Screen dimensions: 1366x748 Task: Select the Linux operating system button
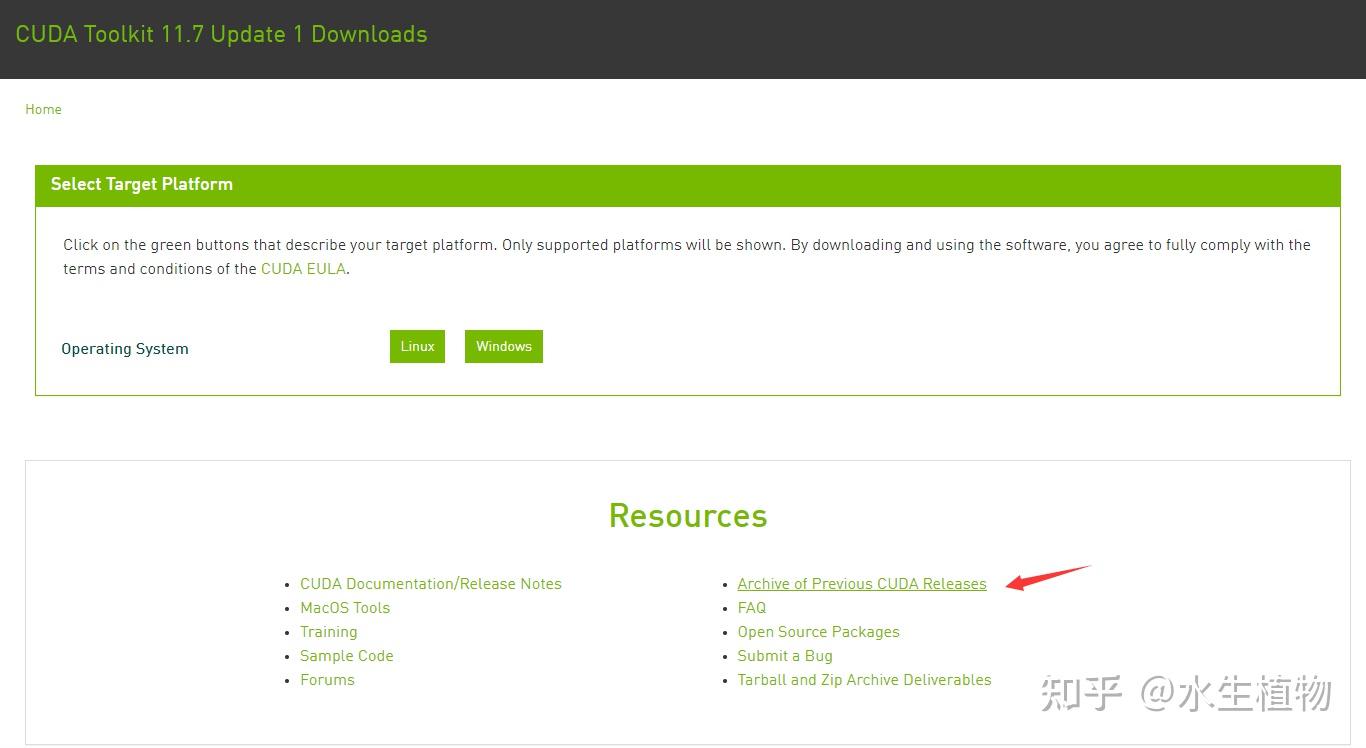click(x=417, y=346)
